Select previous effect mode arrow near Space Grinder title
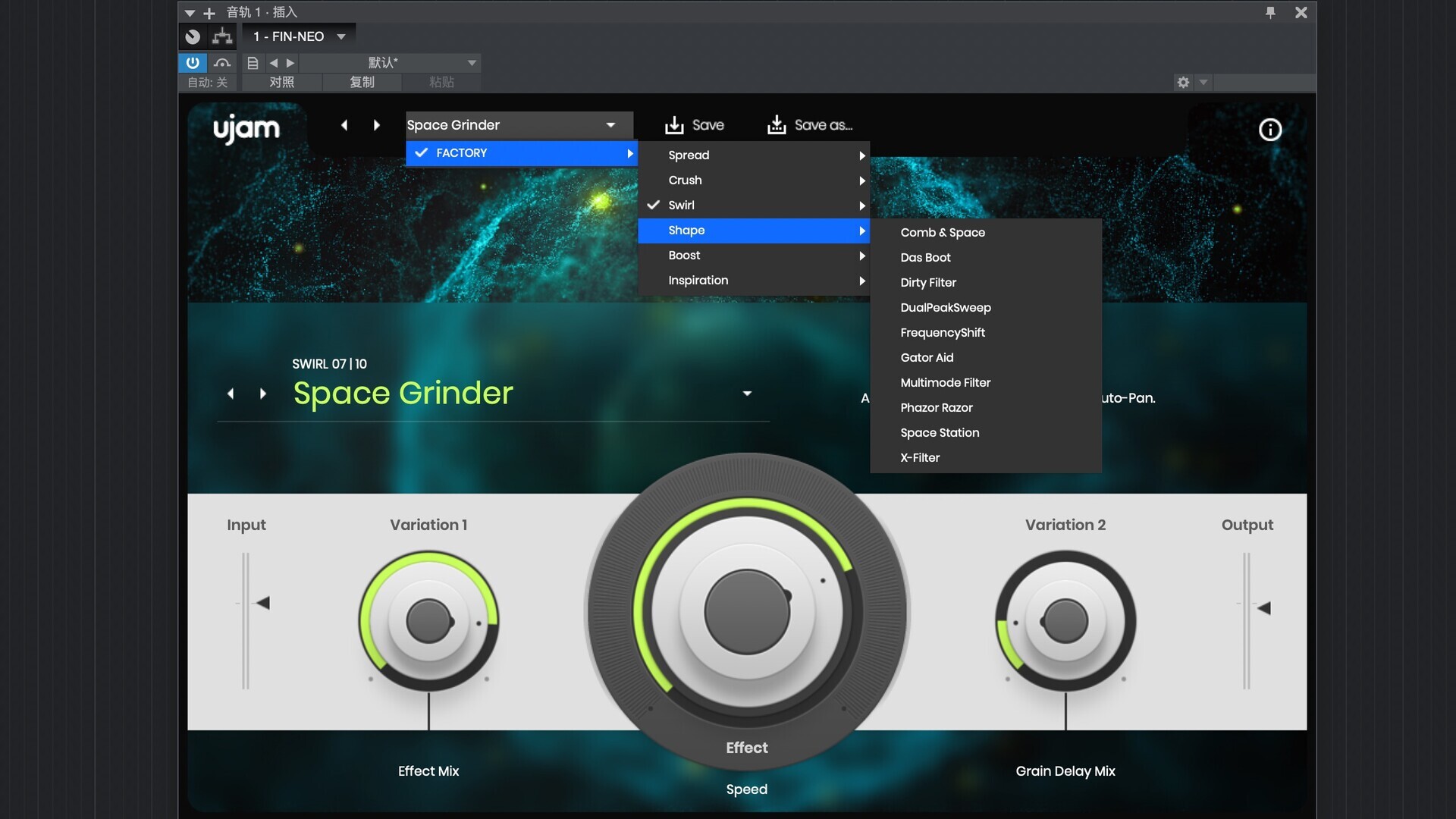Image resolution: width=1456 pixels, height=819 pixels. pos(231,394)
